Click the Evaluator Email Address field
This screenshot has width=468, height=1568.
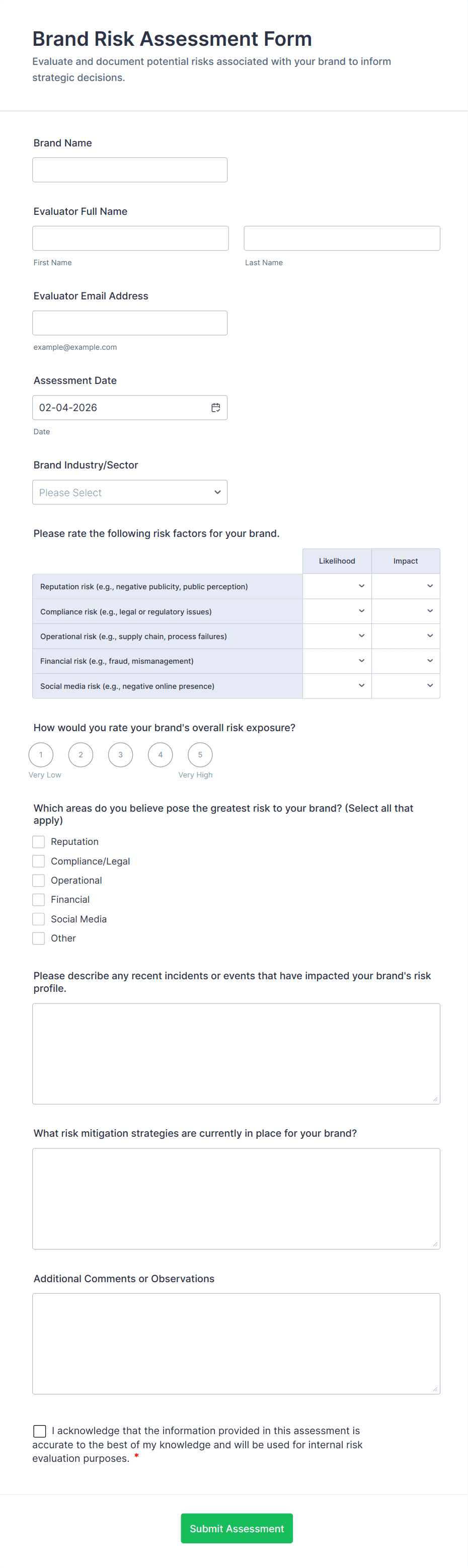(x=130, y=323)
